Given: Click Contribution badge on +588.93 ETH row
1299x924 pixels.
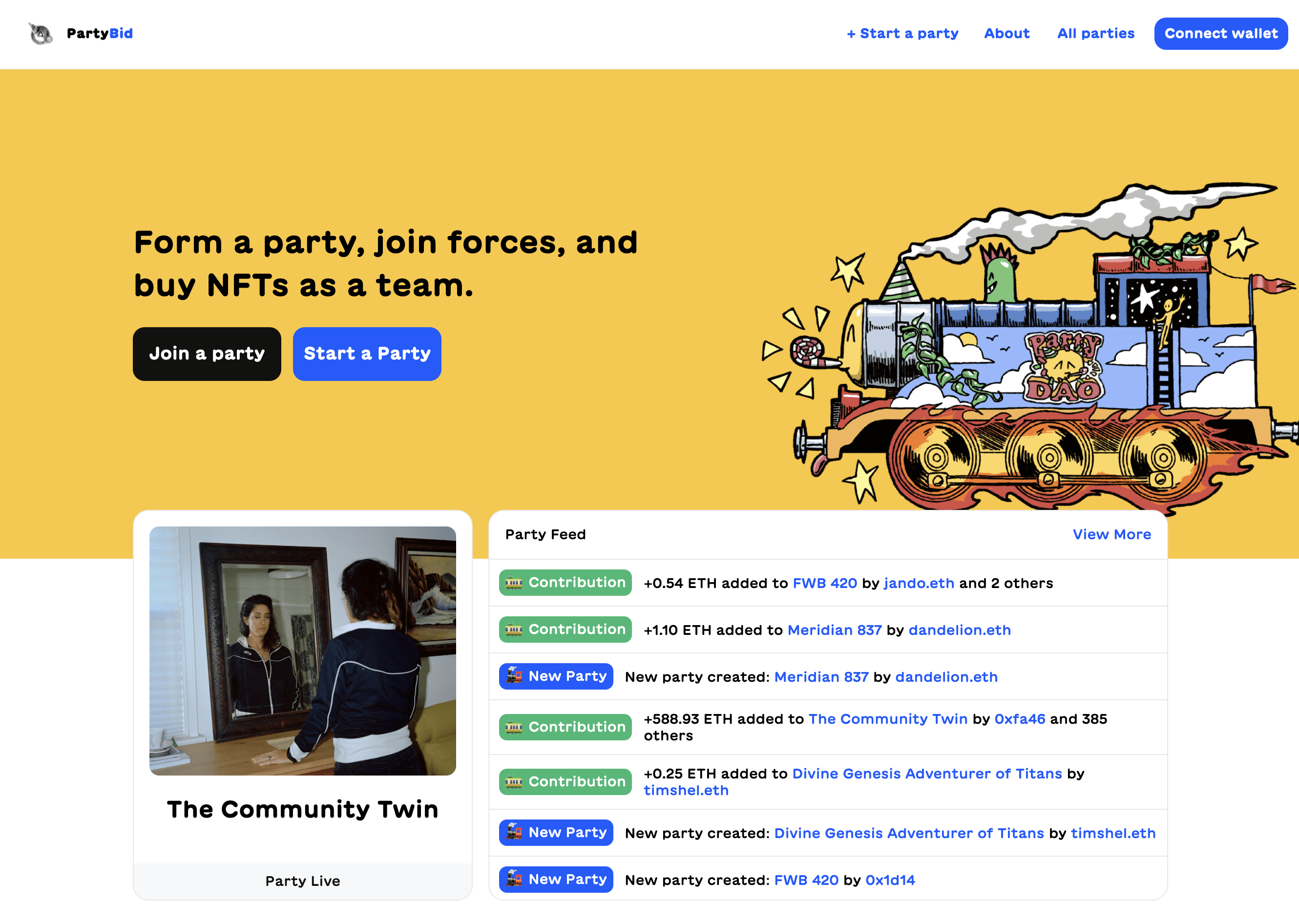Looking at the screenshot, I should tap(566, 727).
